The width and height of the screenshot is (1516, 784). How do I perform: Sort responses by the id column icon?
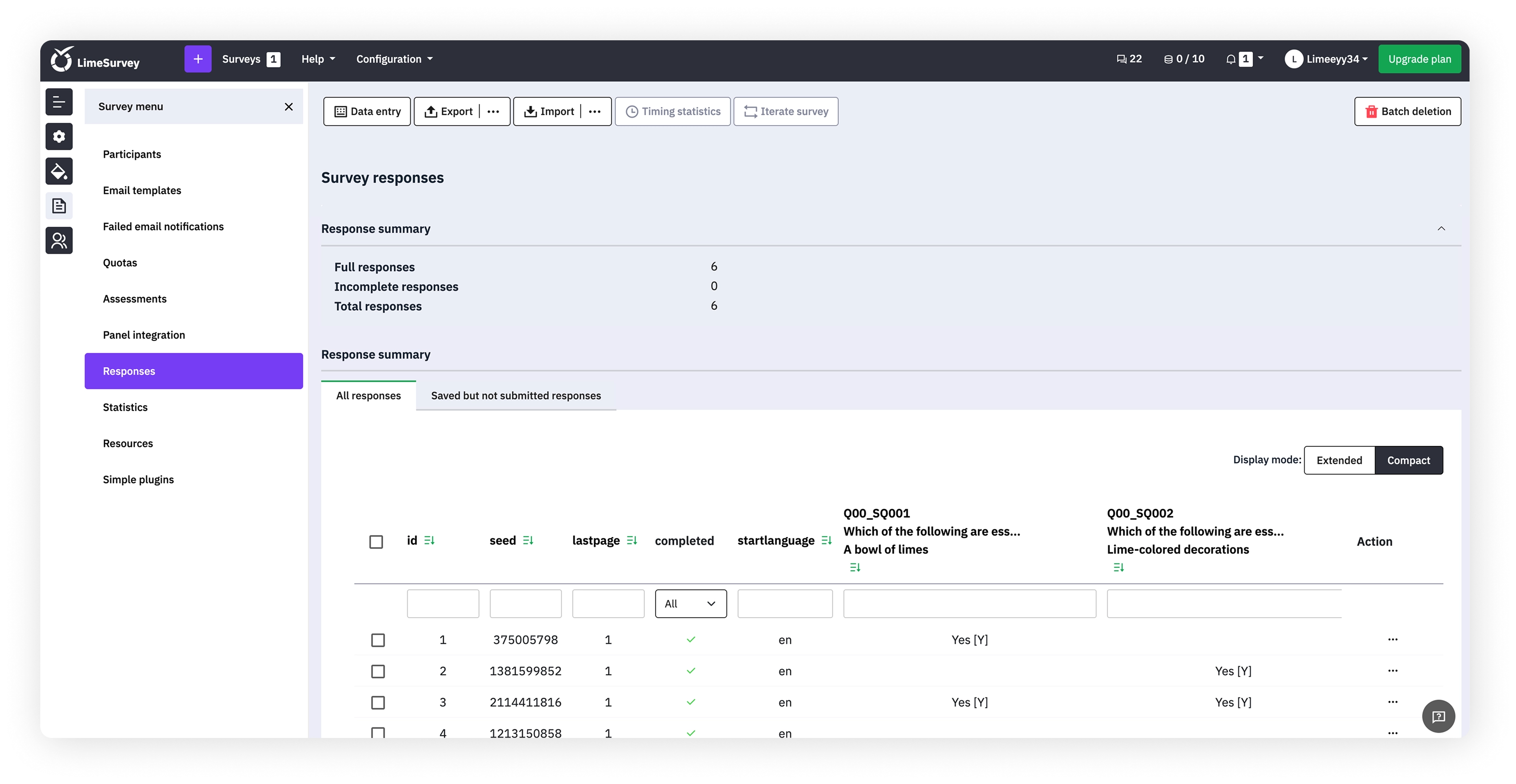click(429, 540)
